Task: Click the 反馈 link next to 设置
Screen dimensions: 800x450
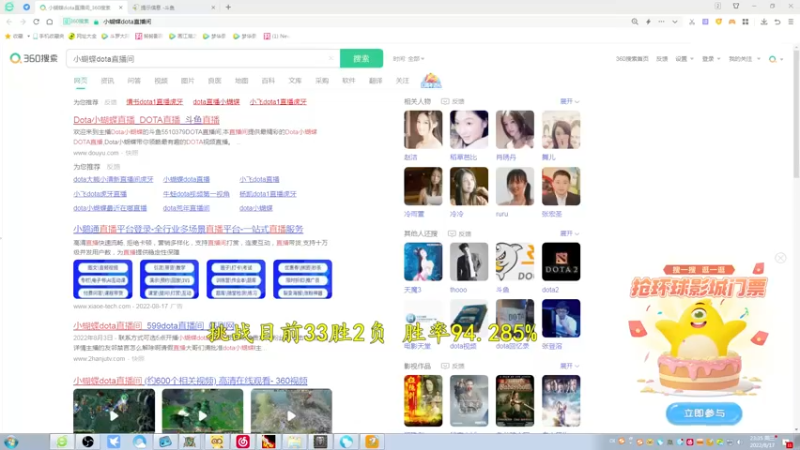Action: pos(662,59)
